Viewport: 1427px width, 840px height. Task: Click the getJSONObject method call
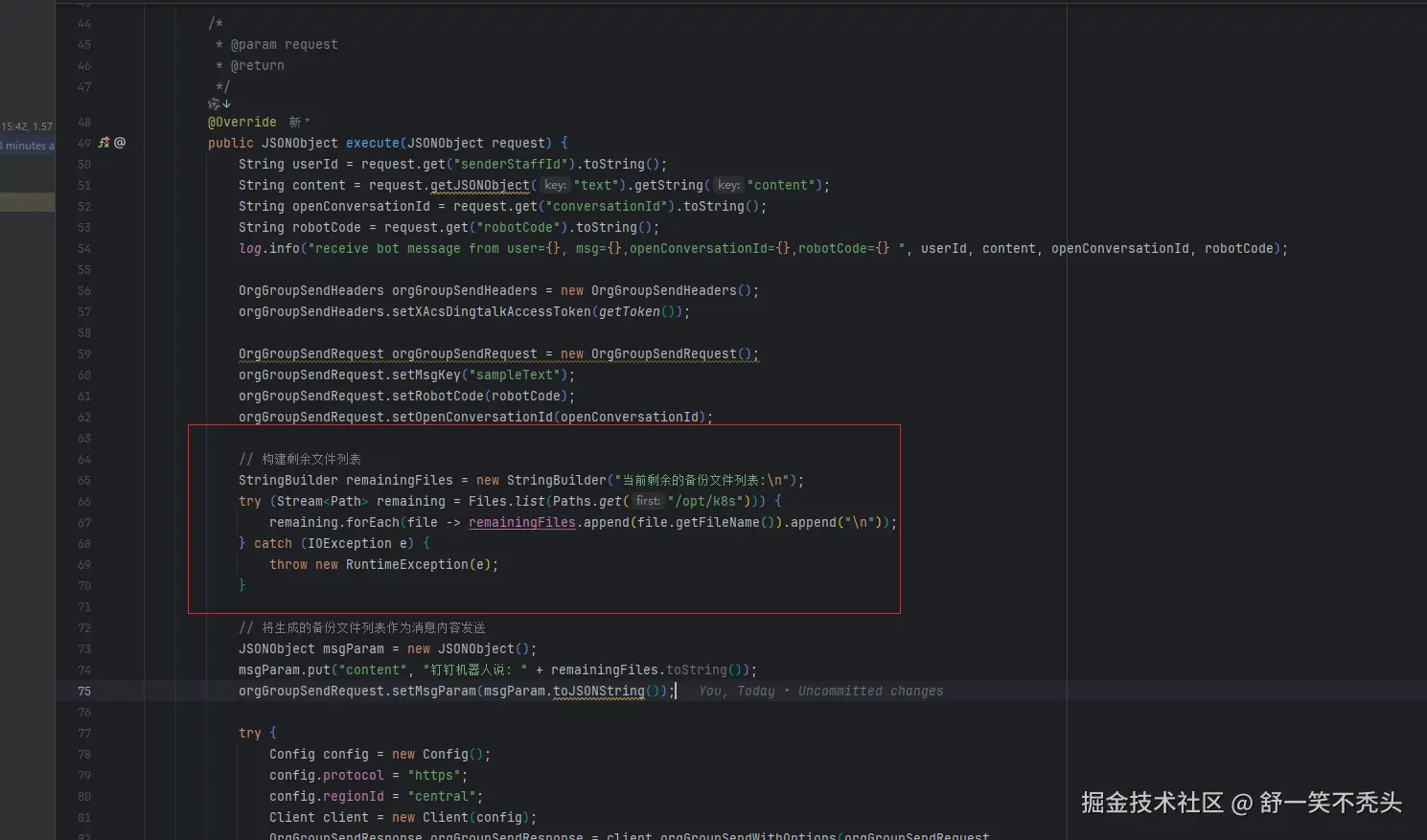pyautogui.click(x=480, y=186)
